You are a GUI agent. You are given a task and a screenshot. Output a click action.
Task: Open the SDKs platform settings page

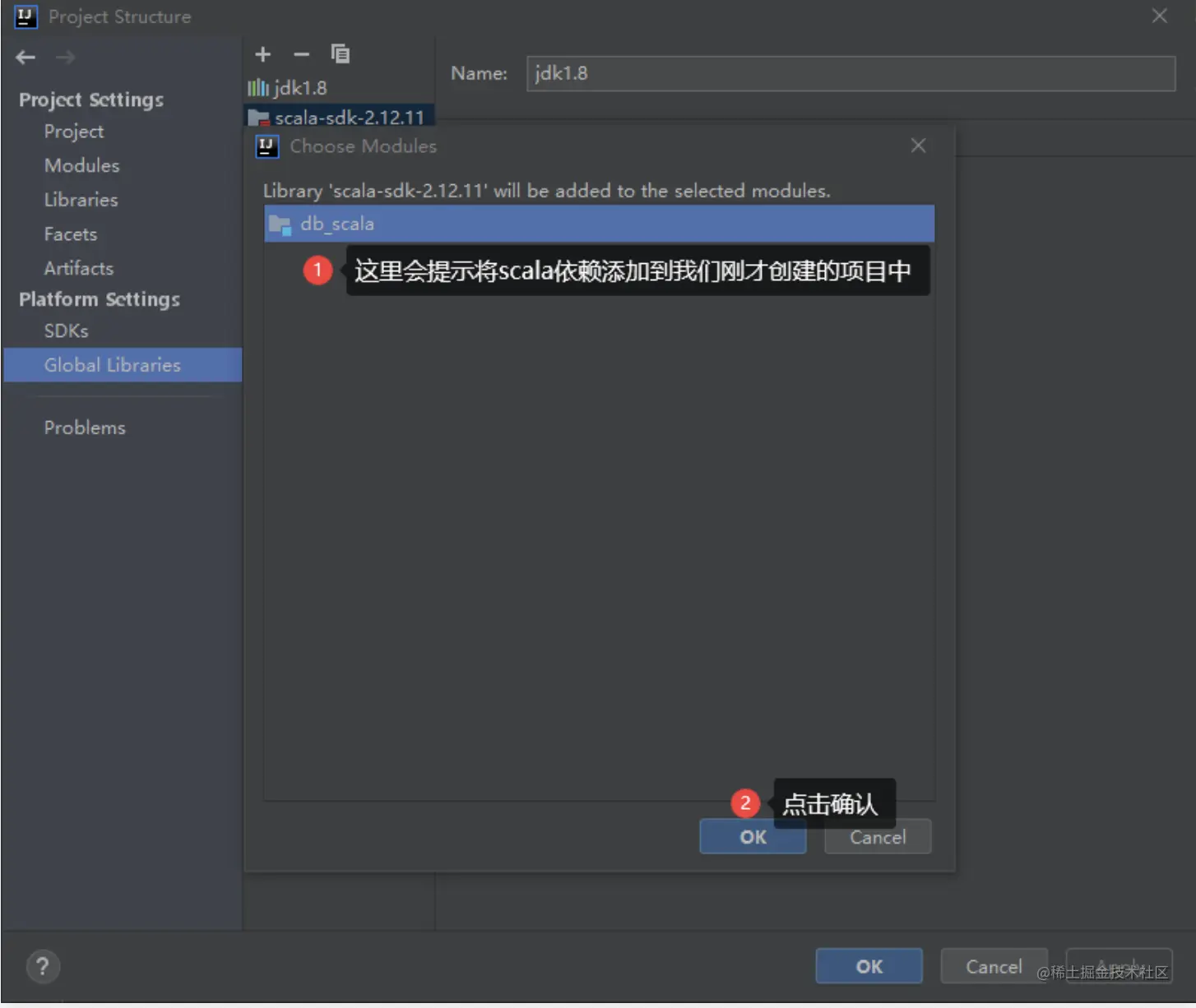click(66, 331)
